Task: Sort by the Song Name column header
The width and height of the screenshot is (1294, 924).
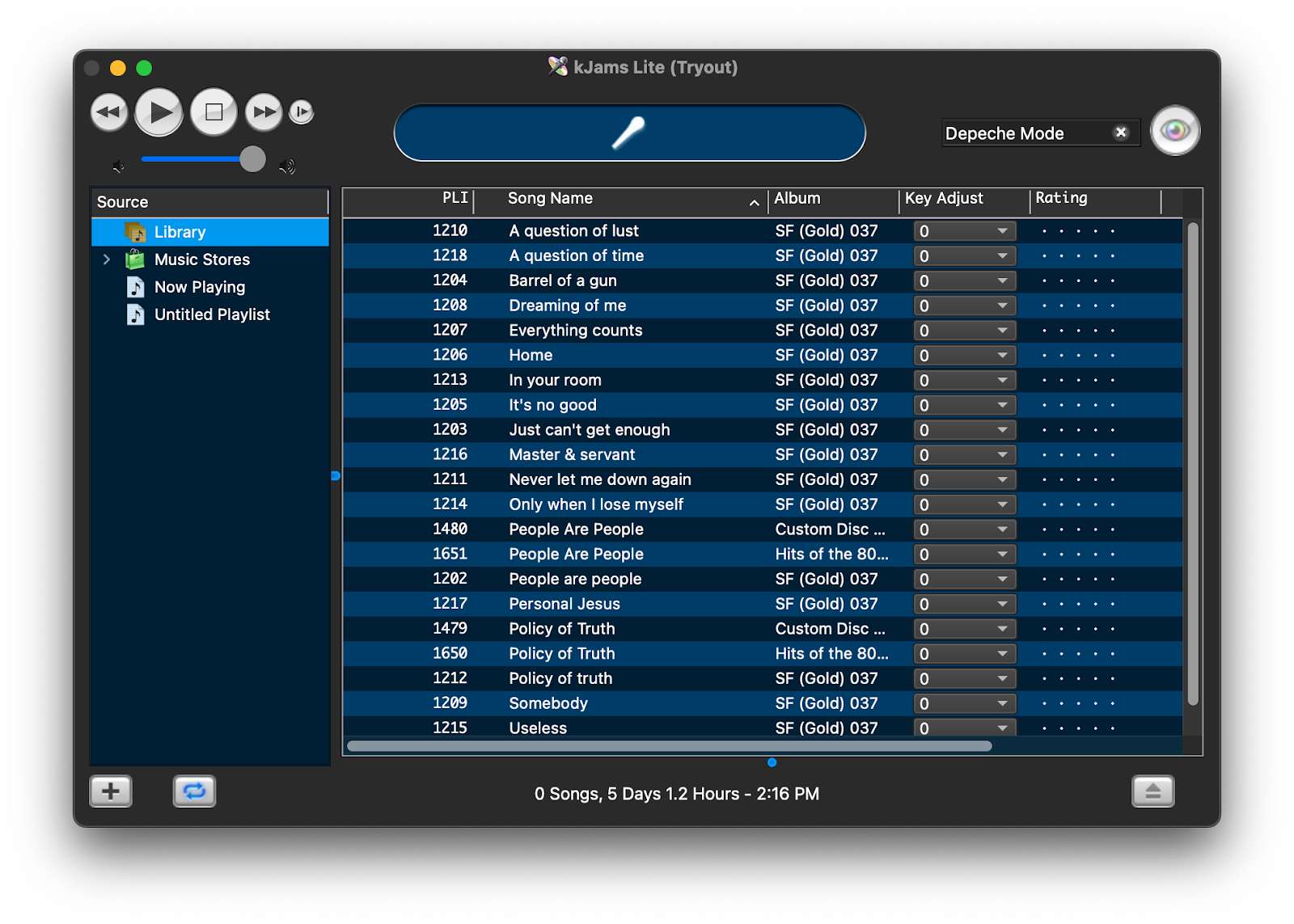Action: tap(620, 199)
